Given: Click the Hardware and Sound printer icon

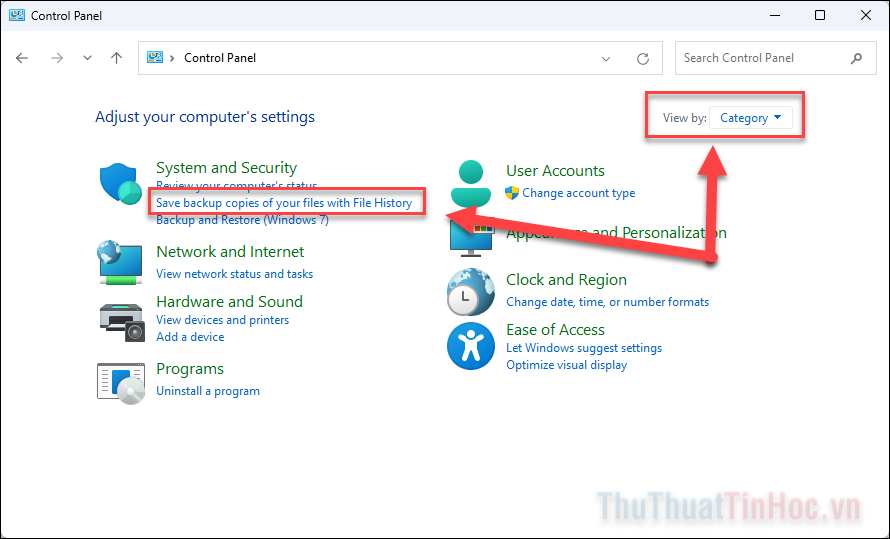Looking at the screenshot, I should click(121, 318).
